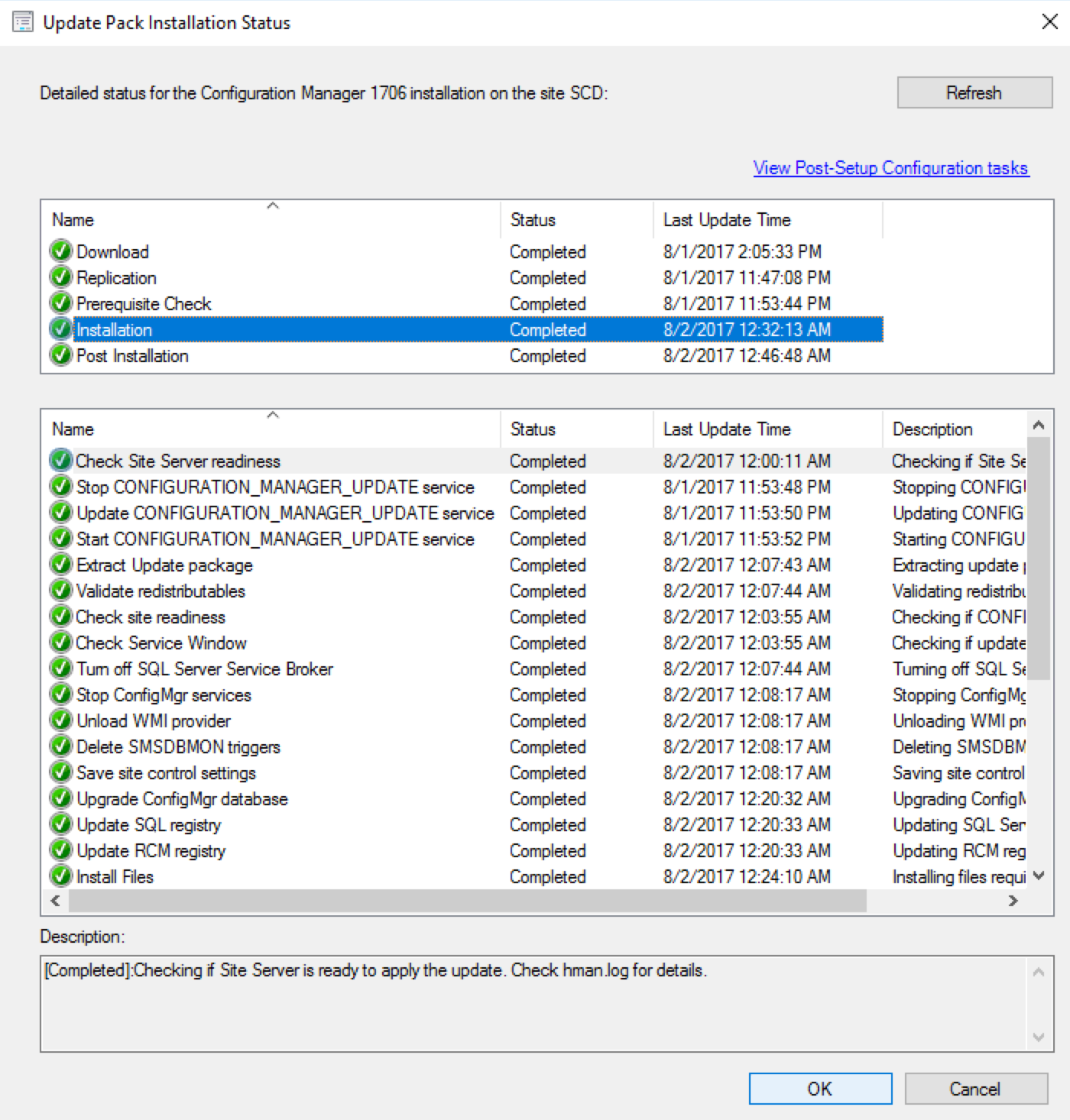Screen dimensions: 1070x1120
Task: Click check icon for Upgrade ConfigMgr database
Action: 61,798
